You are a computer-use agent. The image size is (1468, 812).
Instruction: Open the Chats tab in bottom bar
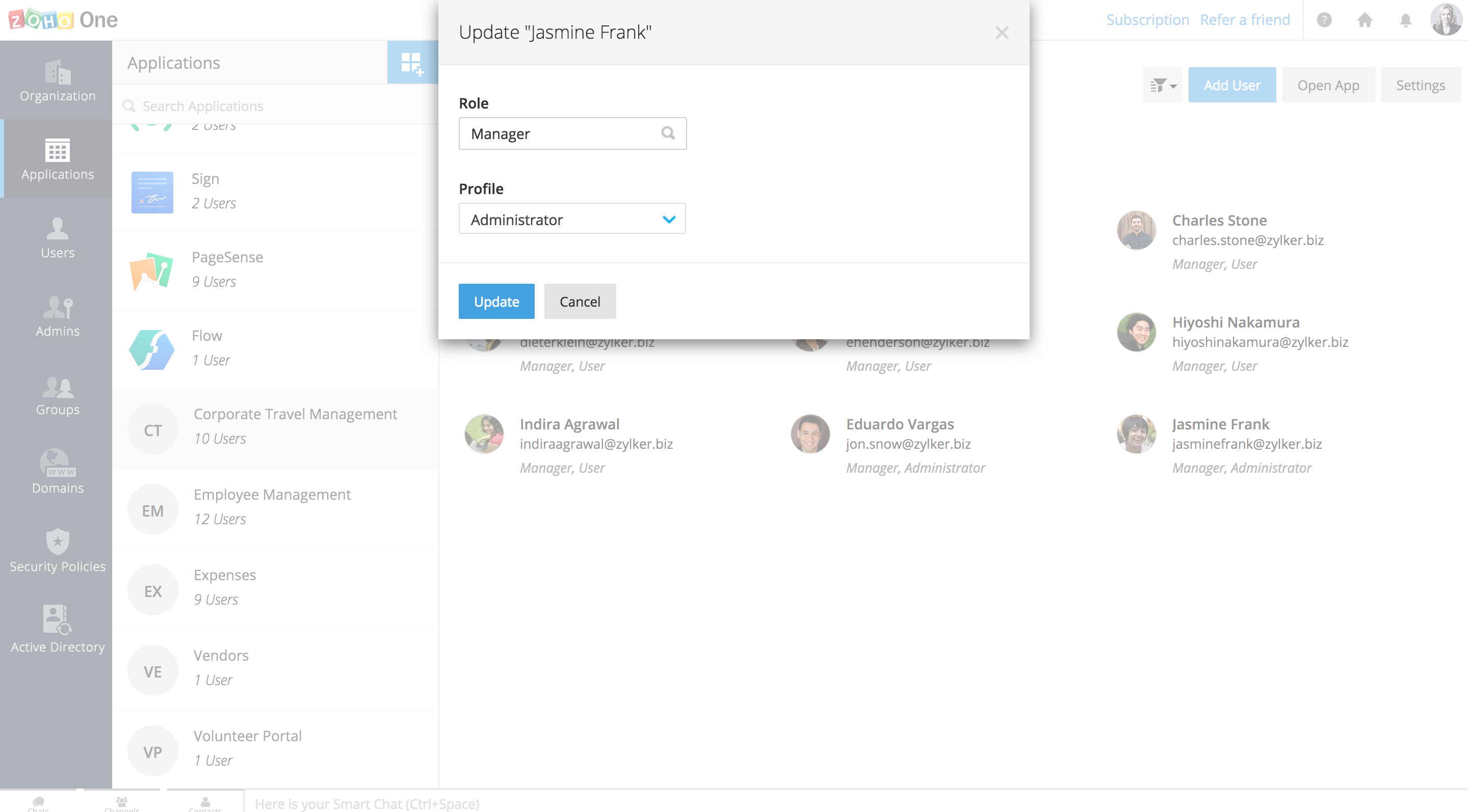point(38,803)
